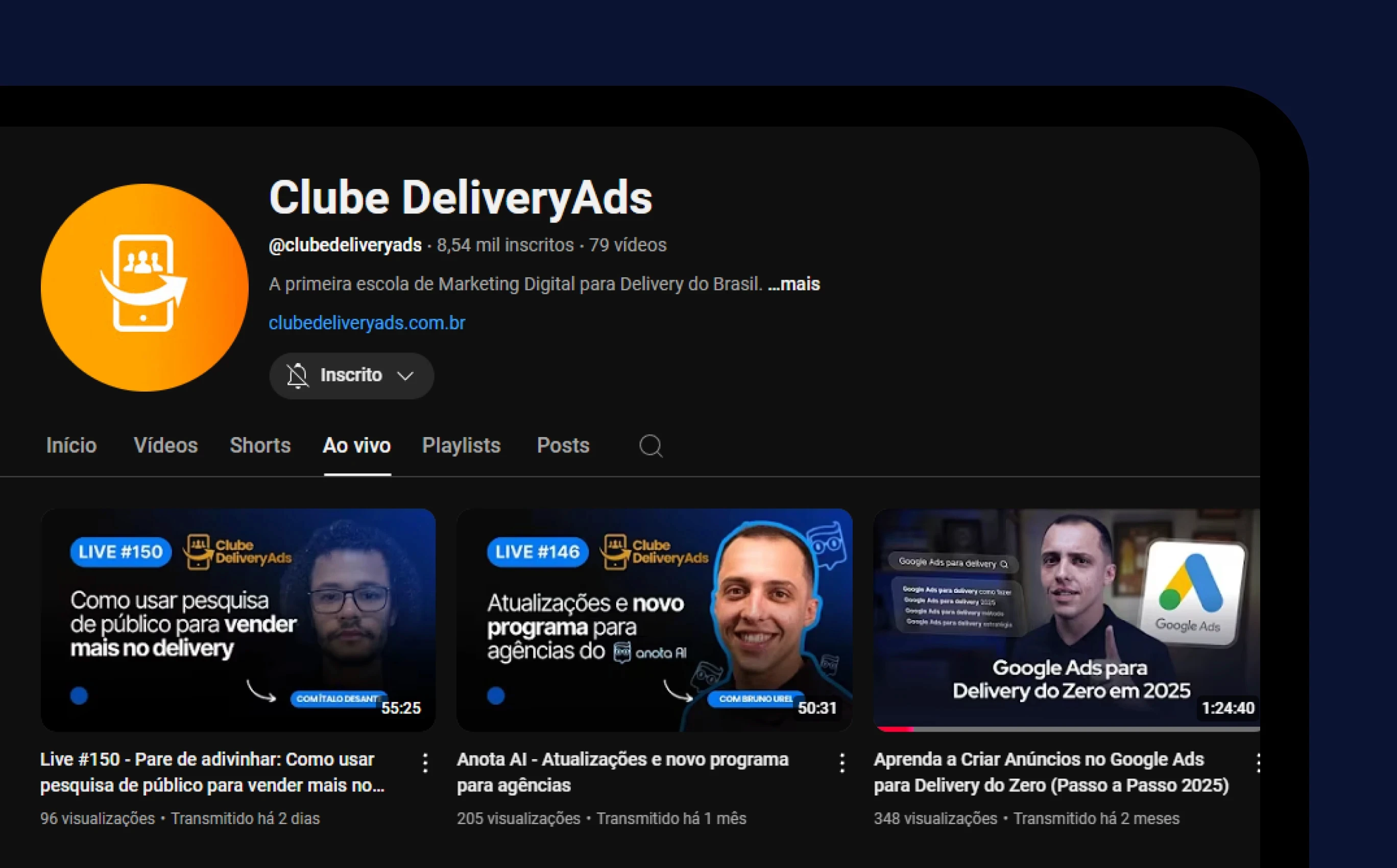Select the Ao vivo tab
1397x868 pixels.
point(356,445)
